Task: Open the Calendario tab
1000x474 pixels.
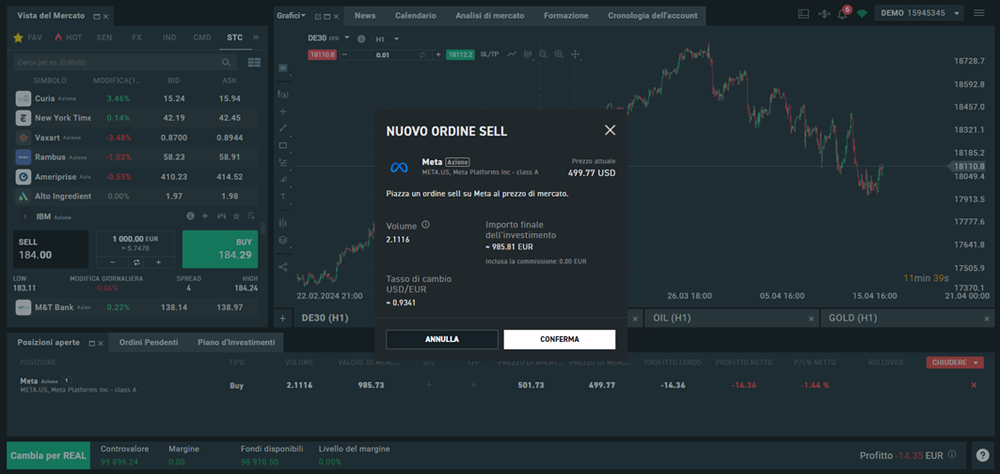Action: tap(416, 15)
